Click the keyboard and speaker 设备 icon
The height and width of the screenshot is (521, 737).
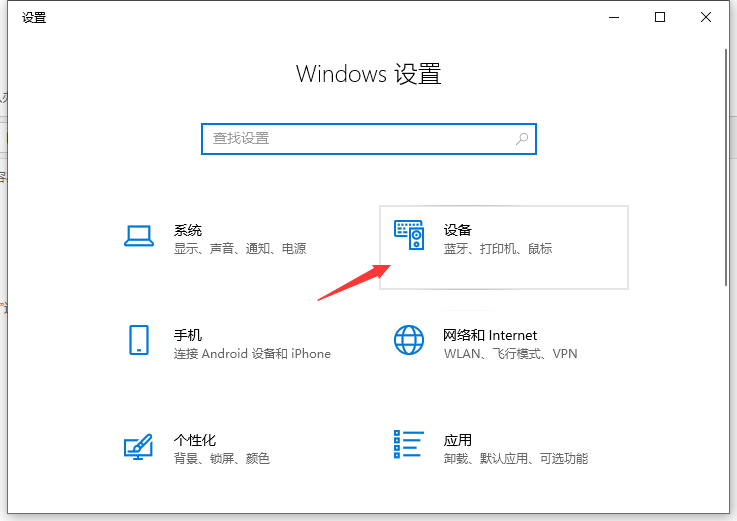(409, 237)
